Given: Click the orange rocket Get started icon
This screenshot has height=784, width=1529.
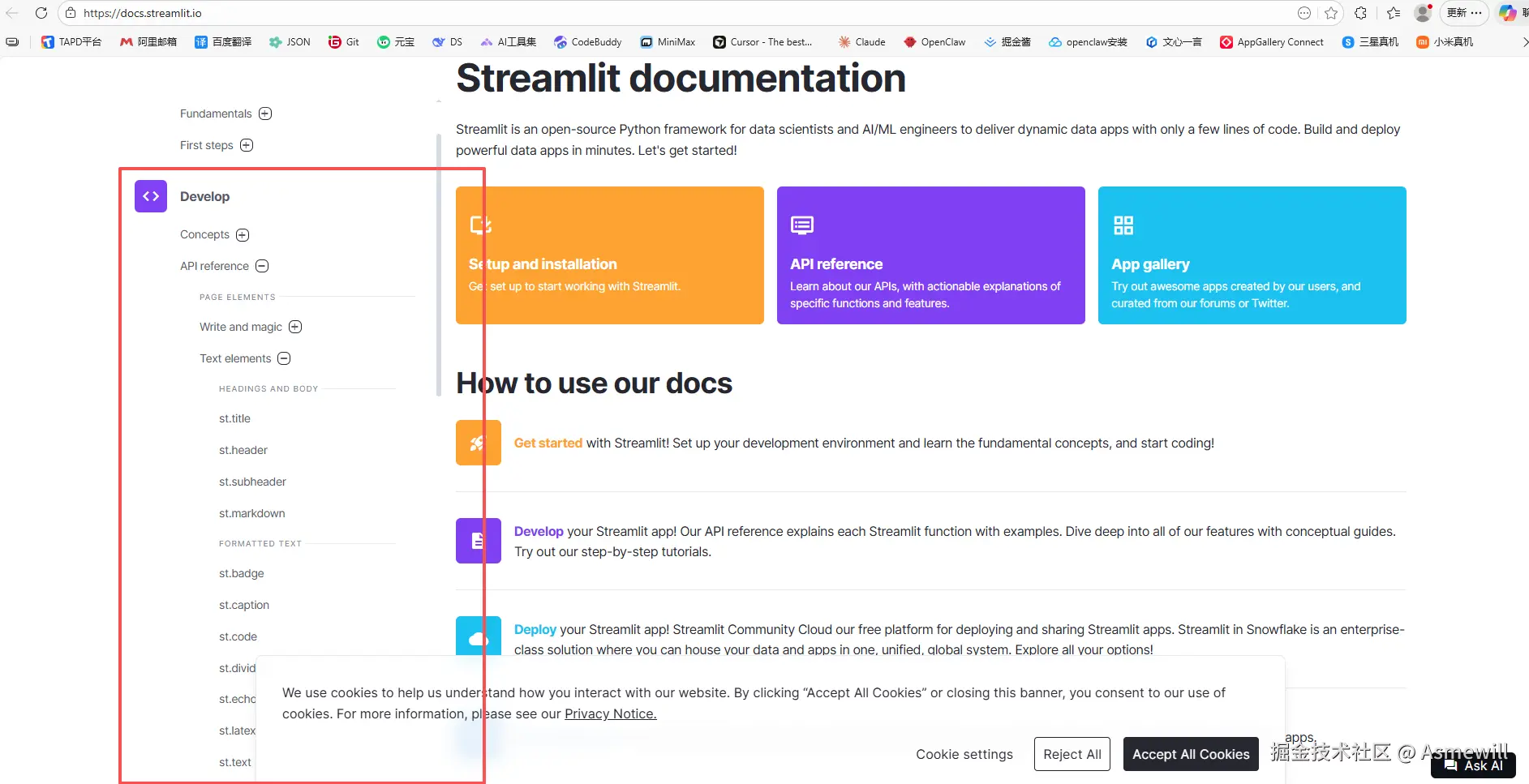Looking at the screenshot, I should tap(479, 443).
